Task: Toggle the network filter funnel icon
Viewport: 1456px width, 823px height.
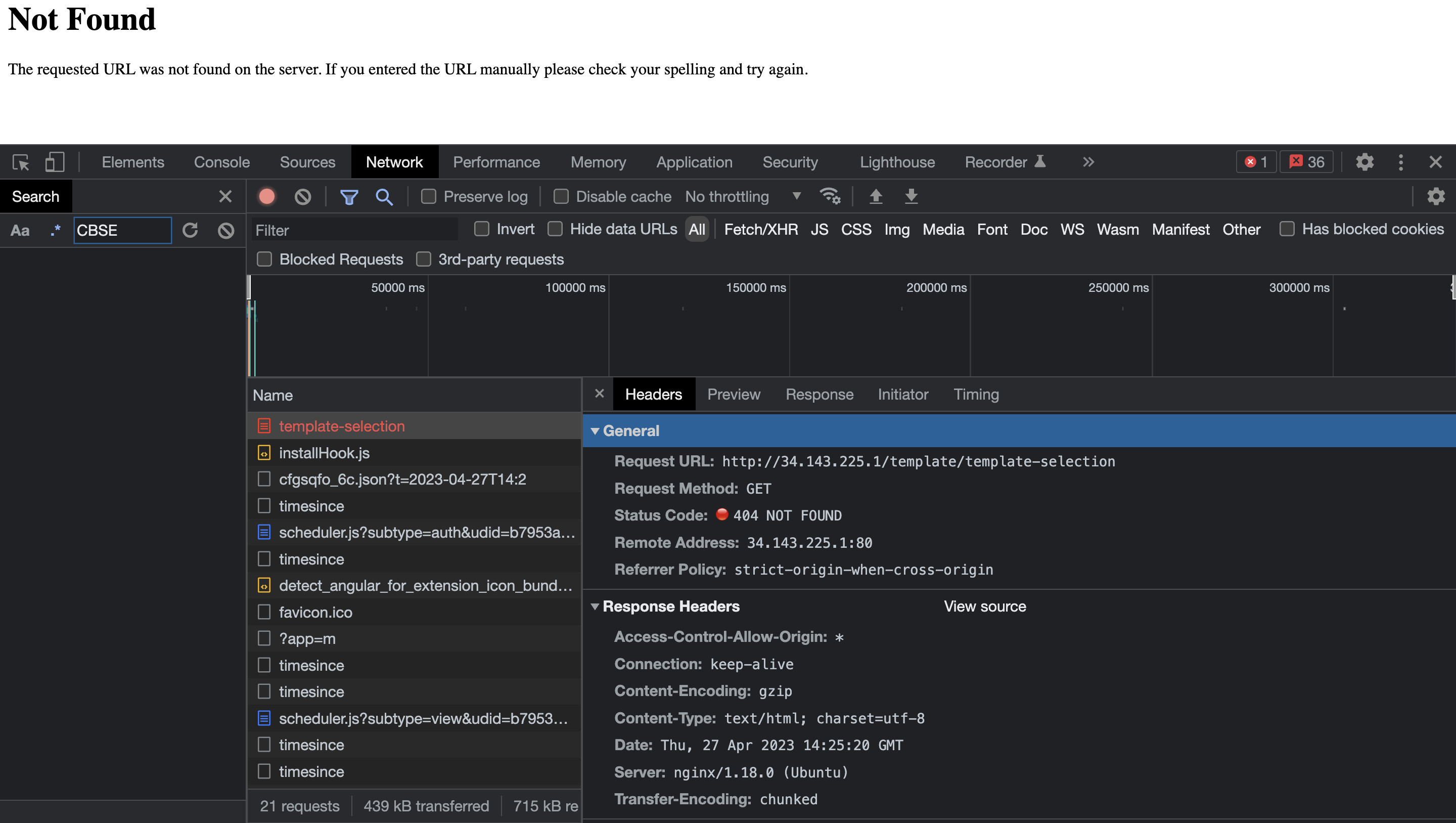Action: pyautogui.click(x=349, y=196)
